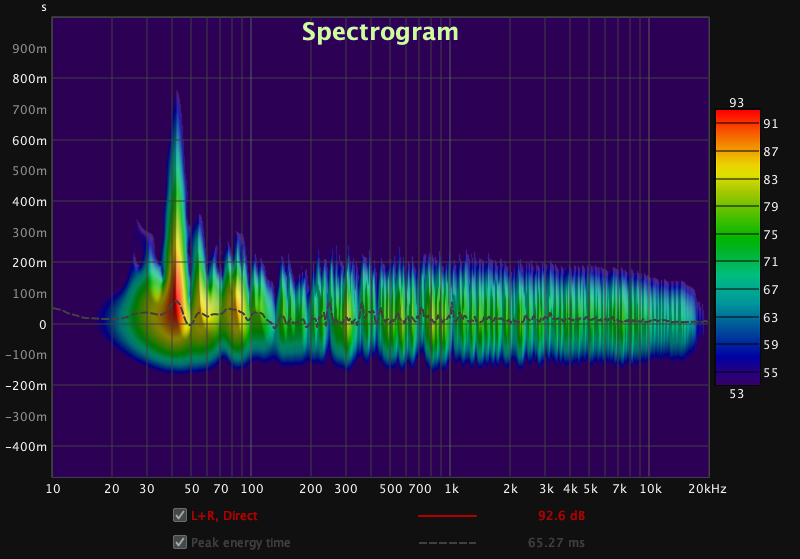Toggle the Peak energy time checkbox
800x559 pixels.
click(180, 542)
